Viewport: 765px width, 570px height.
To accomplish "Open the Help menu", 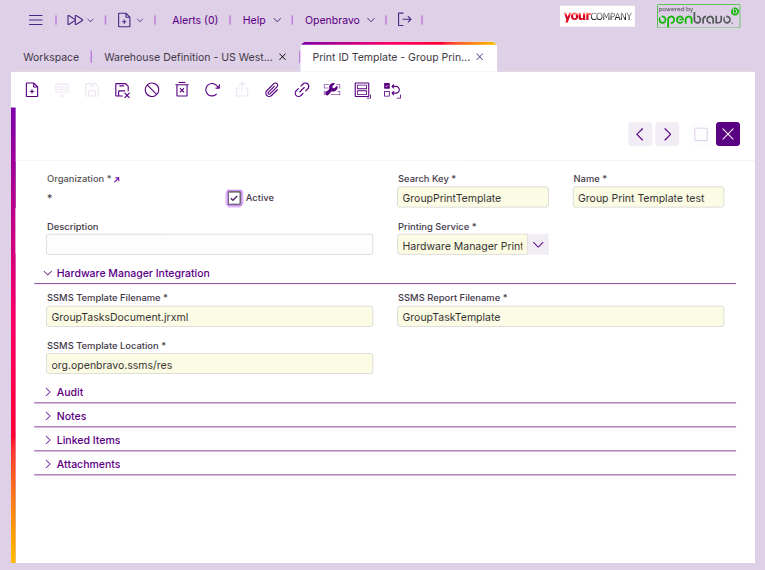I will click(x=255, y=20).
